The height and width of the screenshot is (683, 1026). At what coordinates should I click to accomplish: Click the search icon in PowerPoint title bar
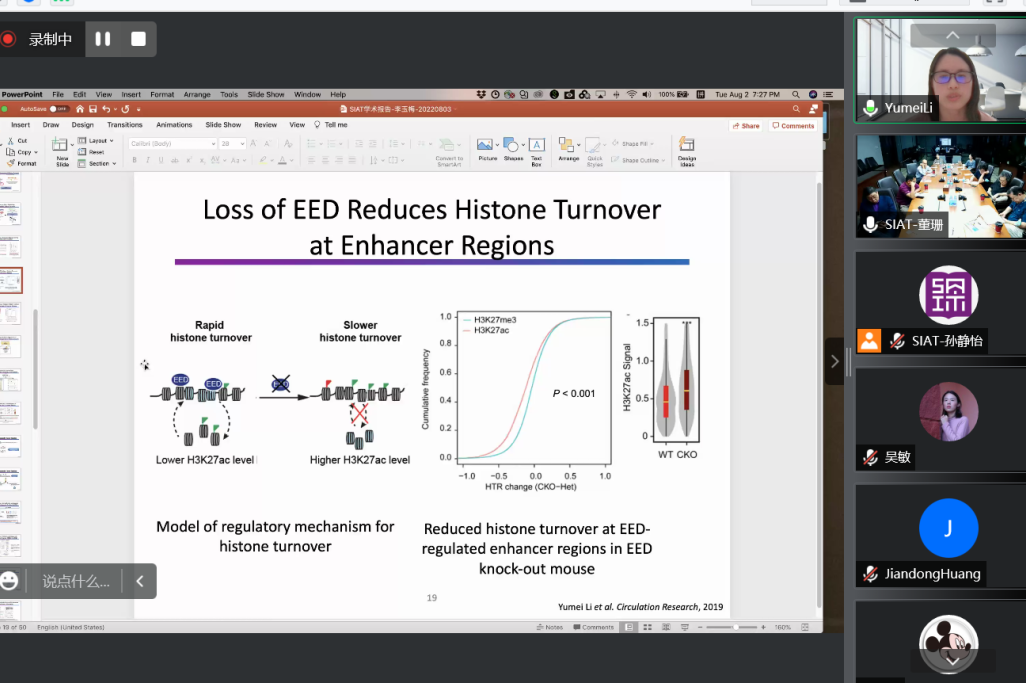(796, 109)
